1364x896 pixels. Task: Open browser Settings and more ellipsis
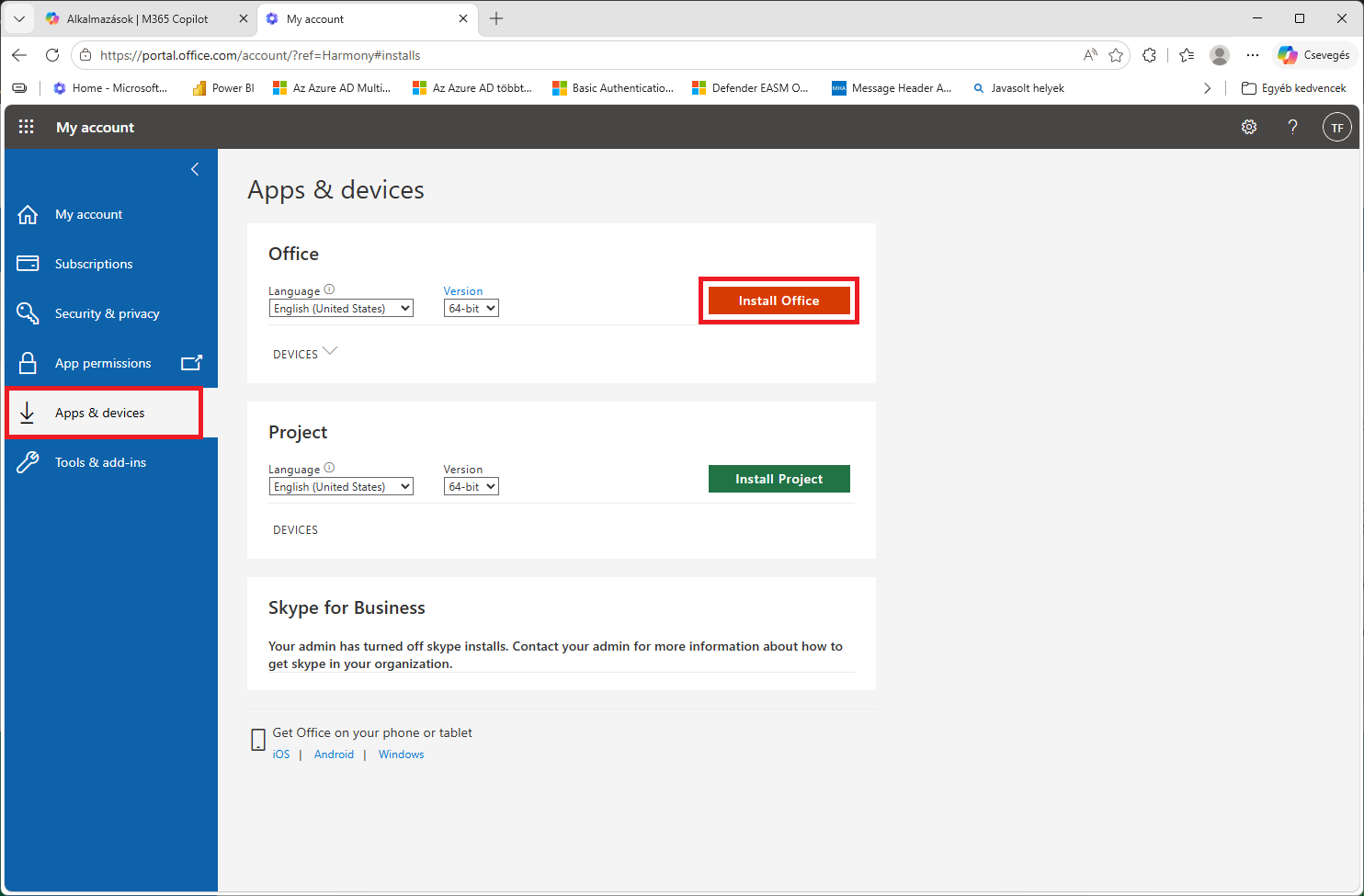click(1253, 55)
